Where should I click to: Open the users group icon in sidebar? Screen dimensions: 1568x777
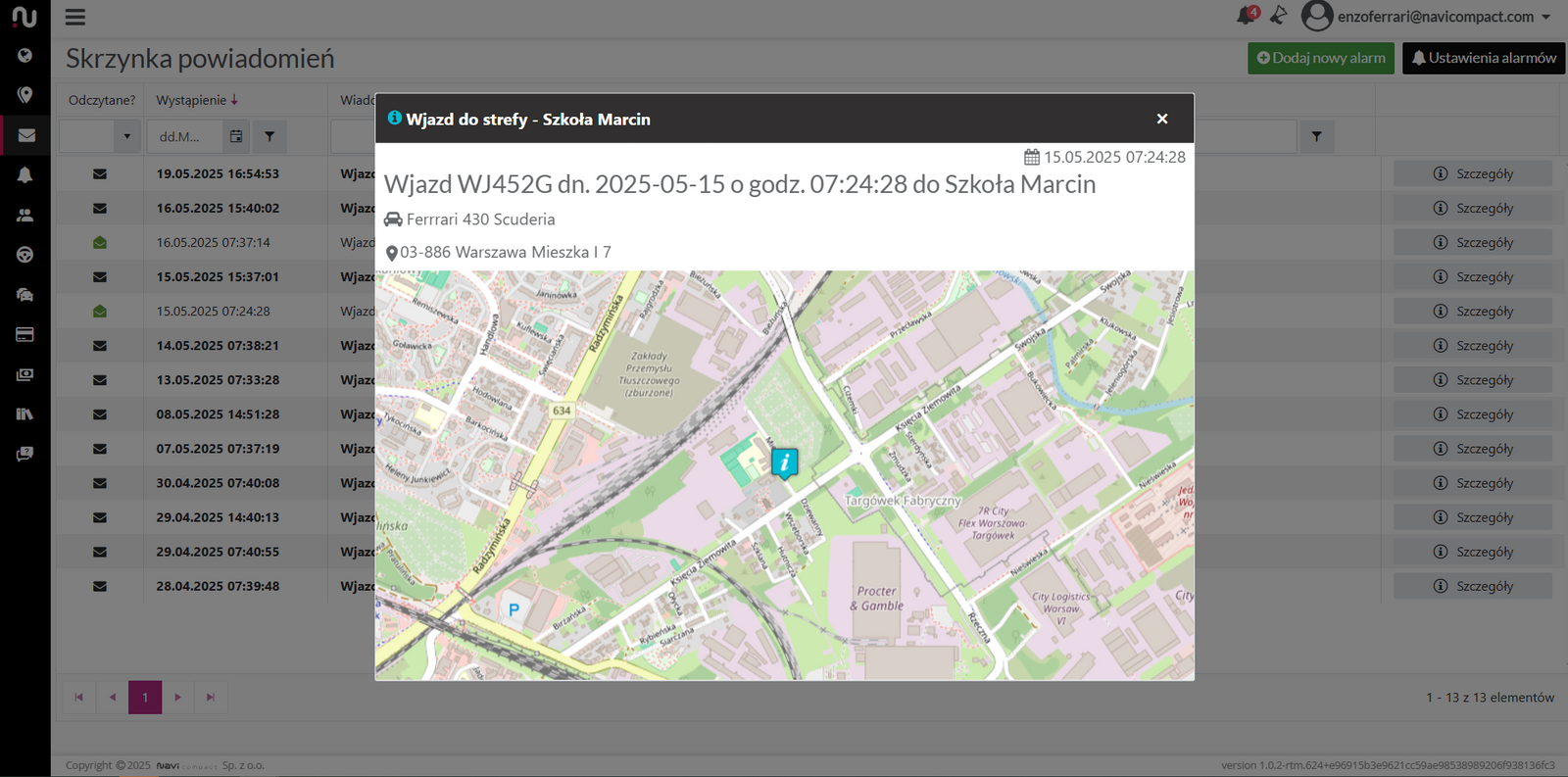tap(24, 215)
